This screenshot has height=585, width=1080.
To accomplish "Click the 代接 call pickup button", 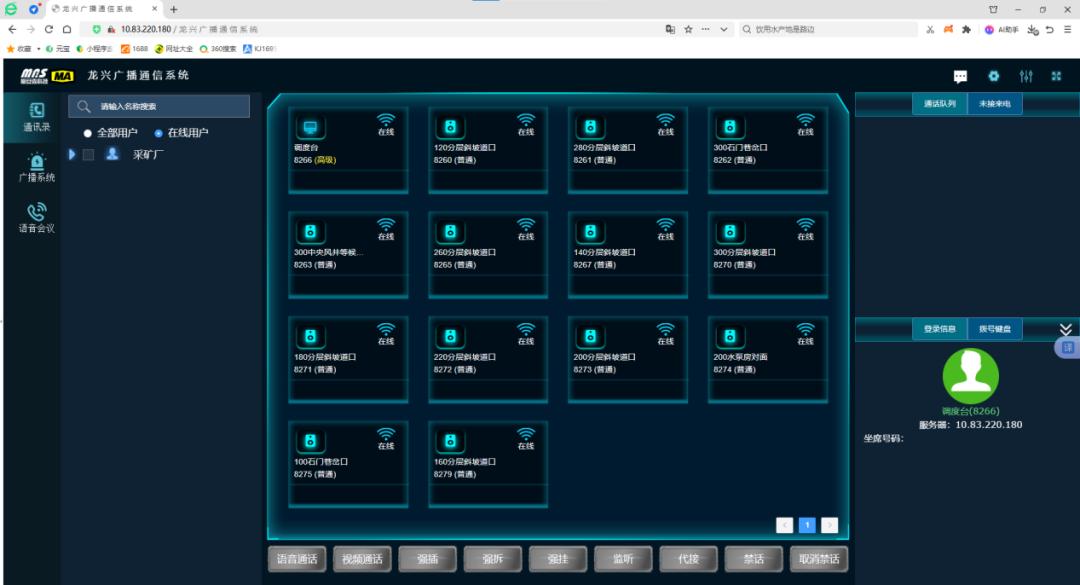I will pos(688,559).
